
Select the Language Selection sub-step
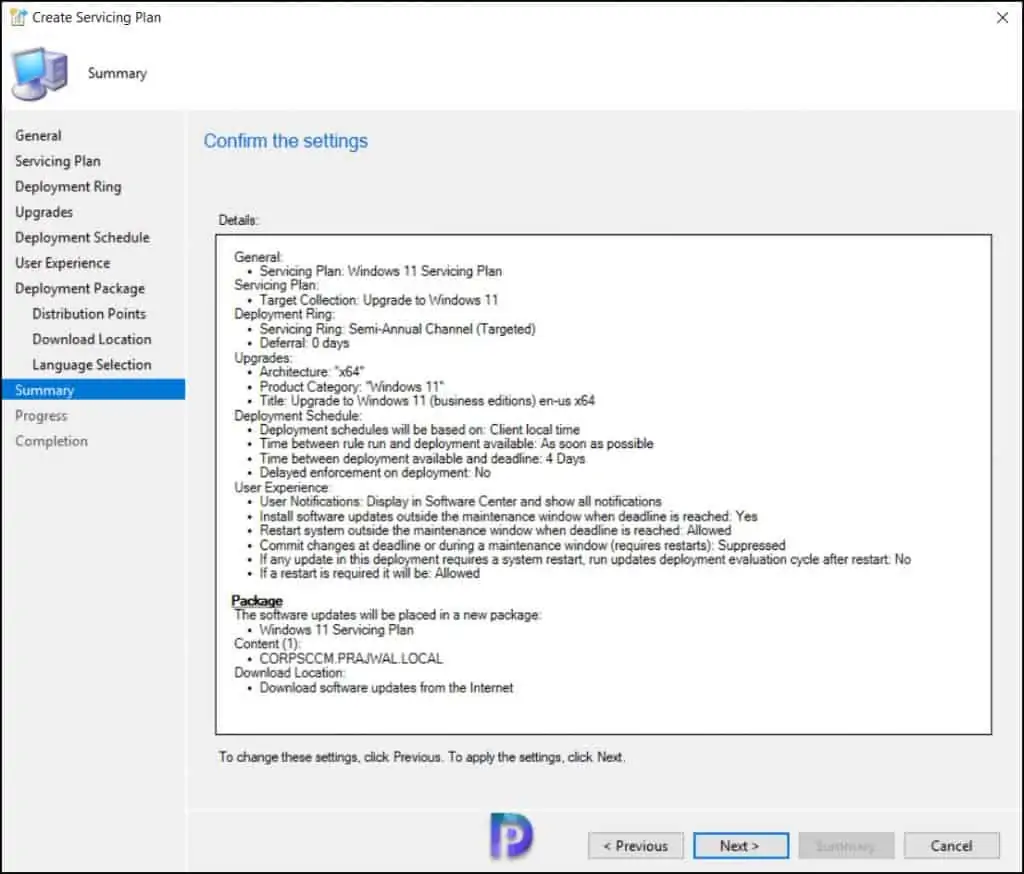pyautogui.click(x=91, y=364)
